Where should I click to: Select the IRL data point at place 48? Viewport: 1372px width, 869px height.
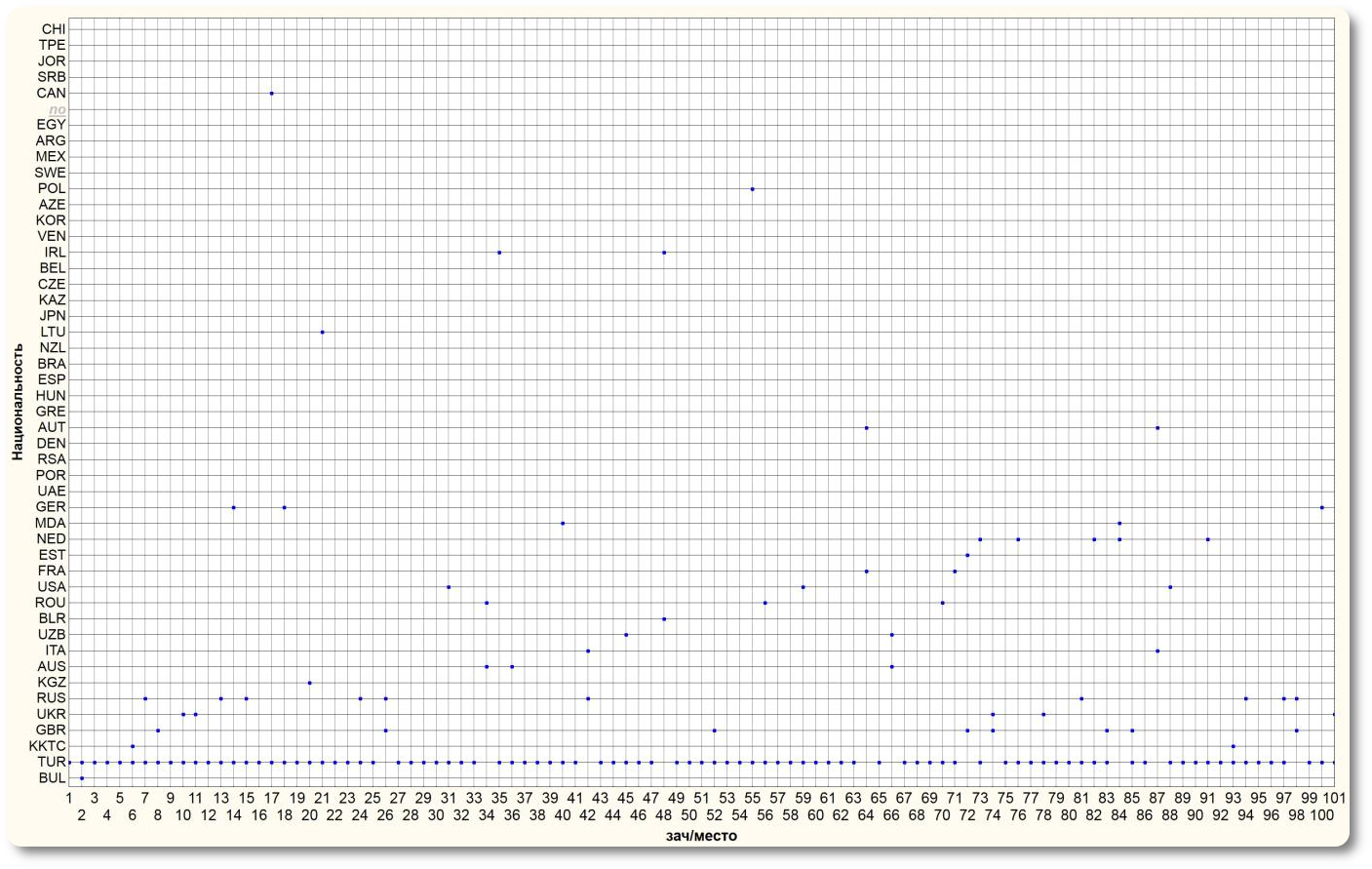pos(664,252)
